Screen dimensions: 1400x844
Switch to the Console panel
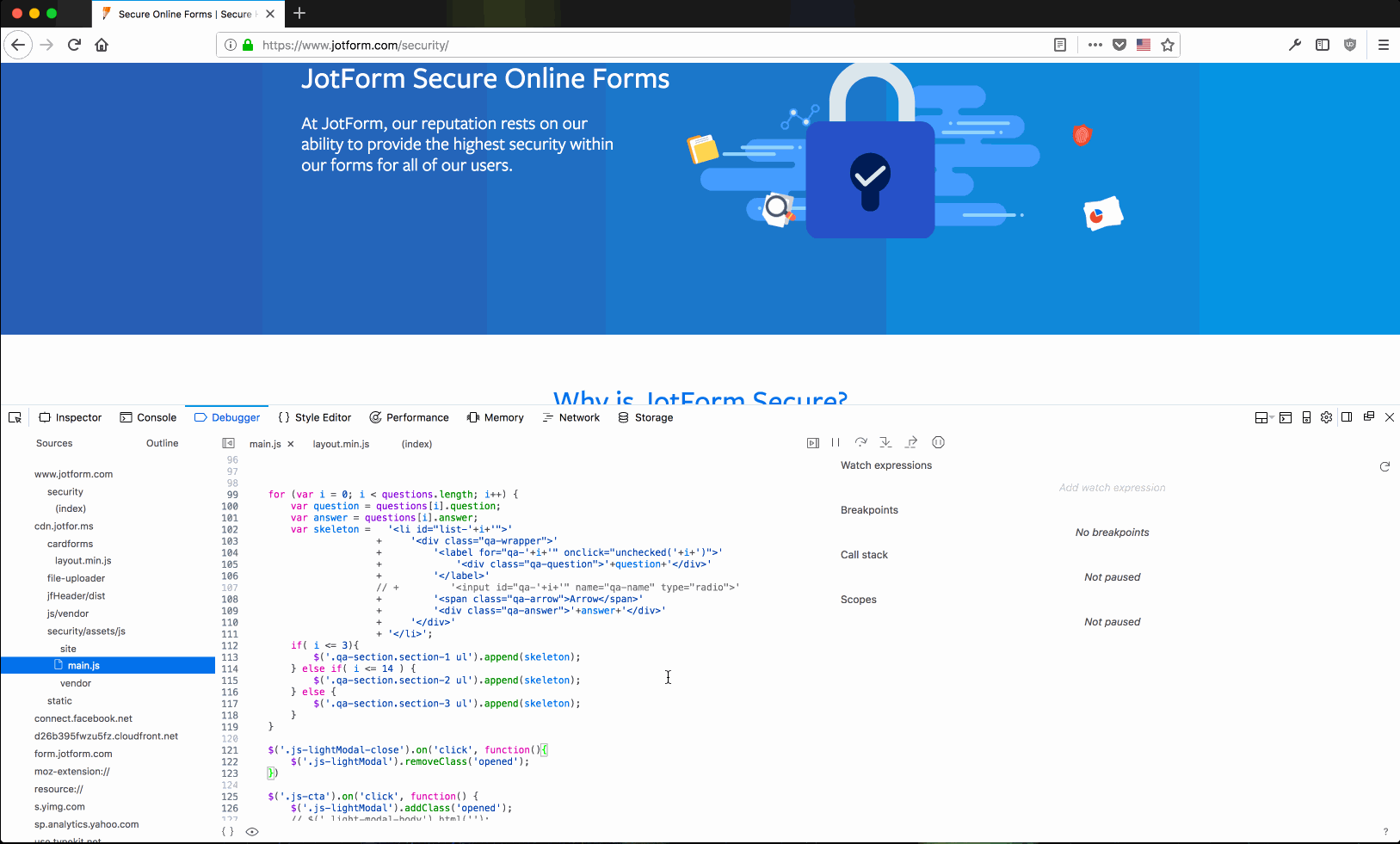point(148,417)
